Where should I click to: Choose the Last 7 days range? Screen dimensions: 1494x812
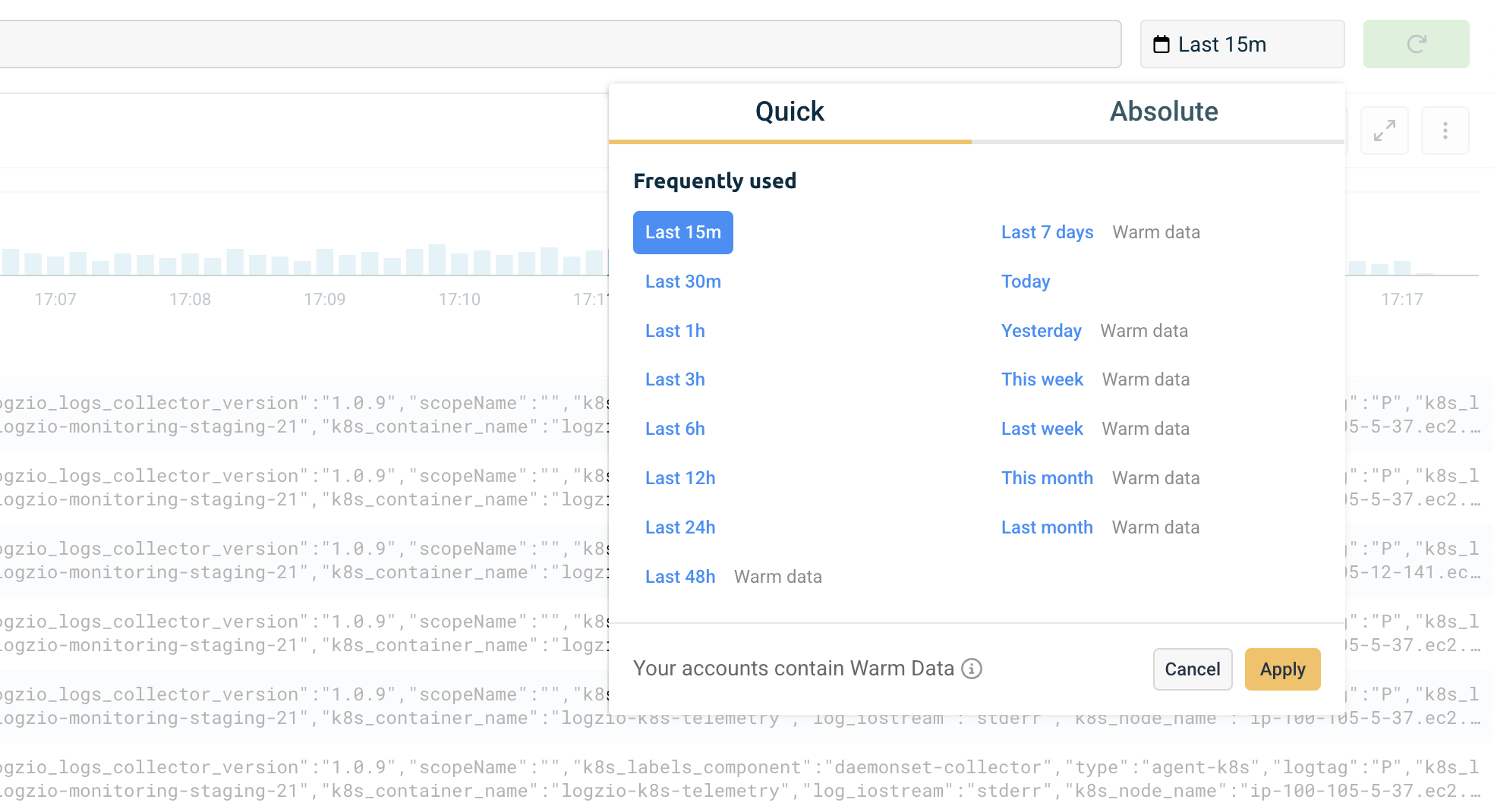click(1047, 232)
